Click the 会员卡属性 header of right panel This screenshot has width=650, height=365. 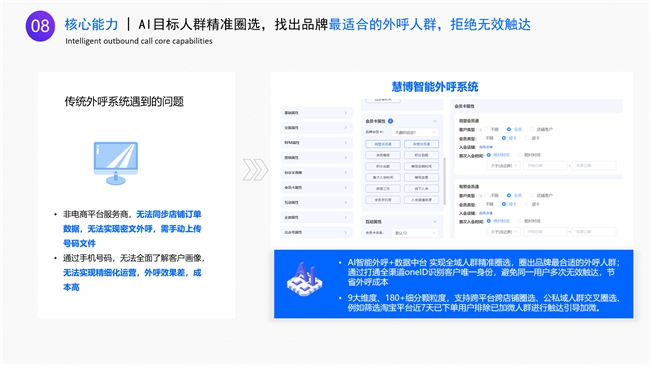tap(536, 106)
